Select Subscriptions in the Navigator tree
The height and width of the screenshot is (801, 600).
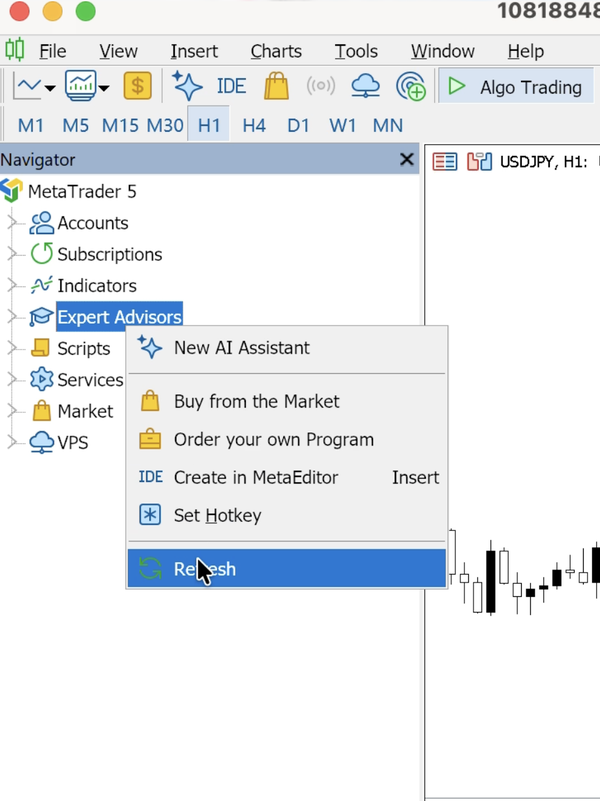[110, 254]
